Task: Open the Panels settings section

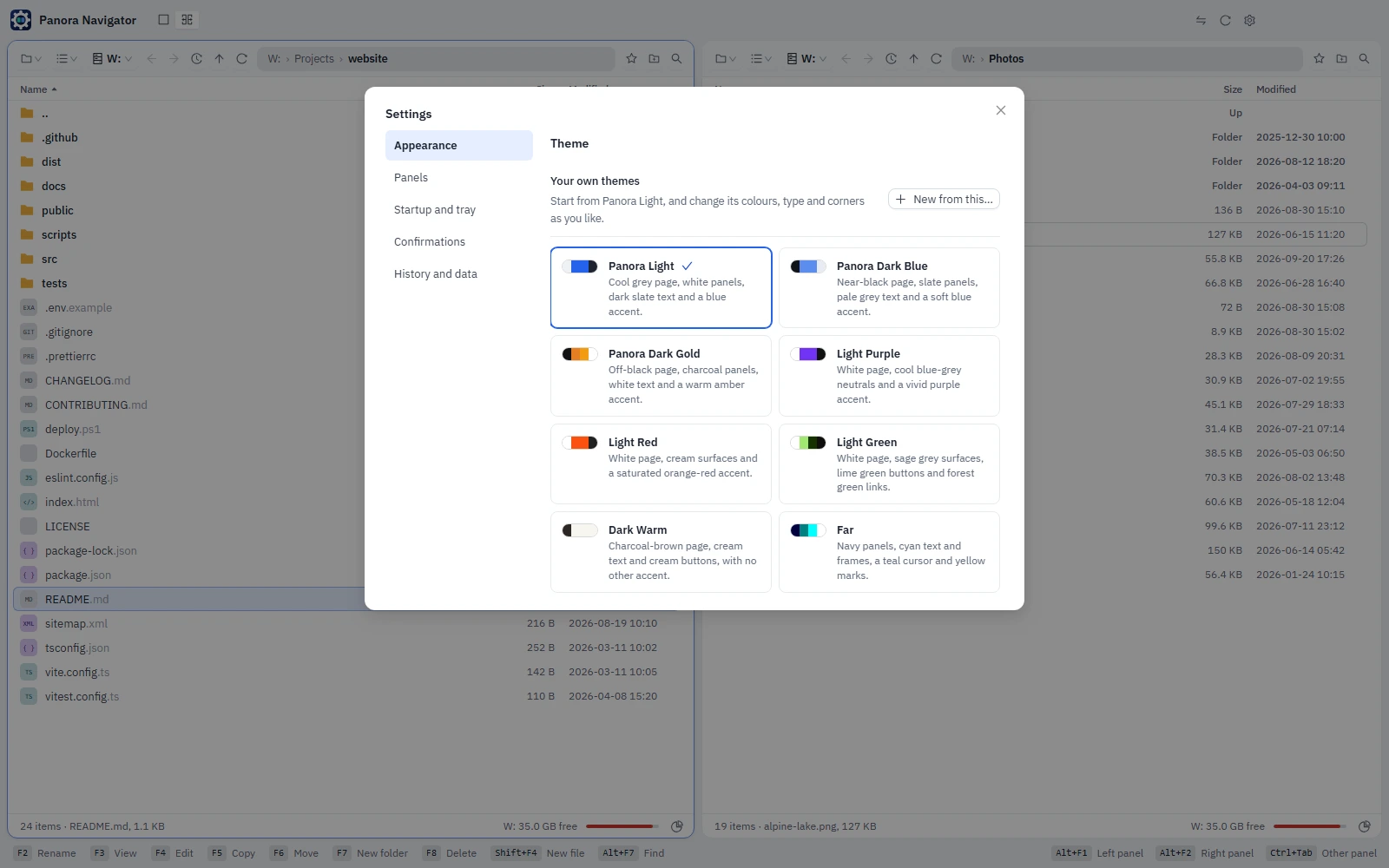Action: coord(459,177)
